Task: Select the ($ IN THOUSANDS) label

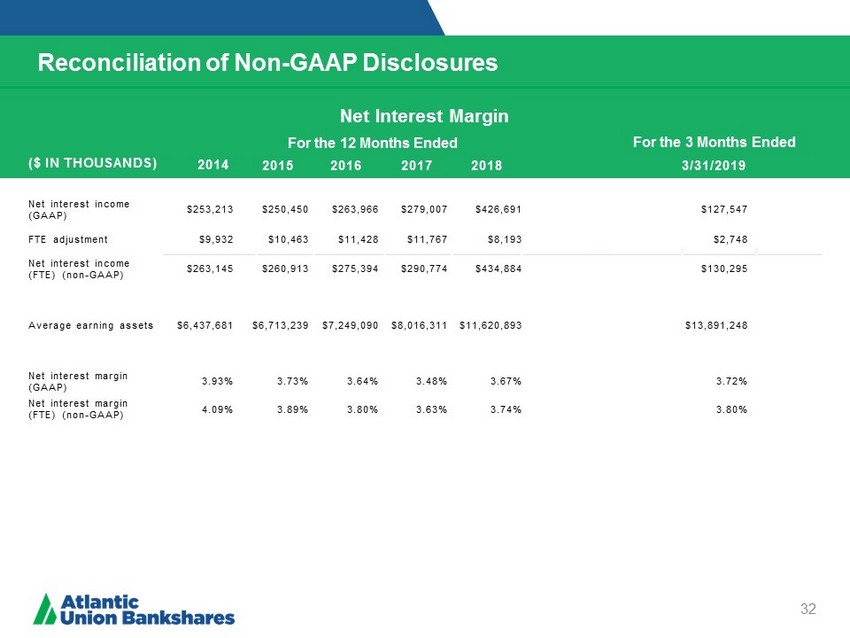Action: (x=93, y=162)
